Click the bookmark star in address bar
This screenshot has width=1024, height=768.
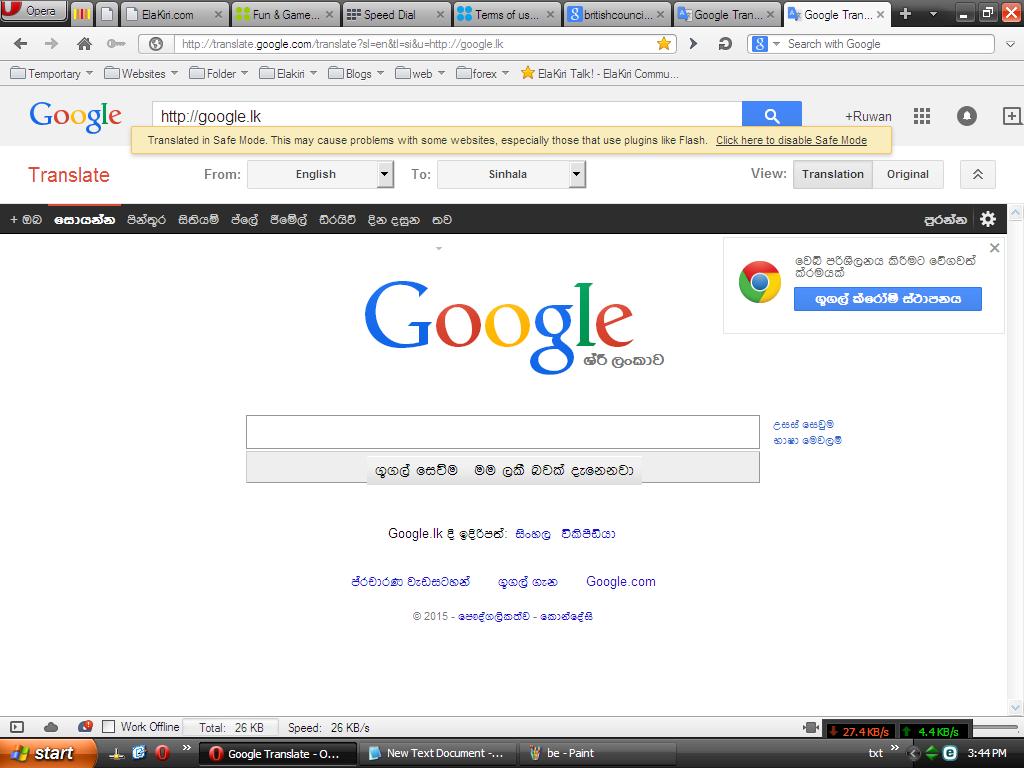(664, 44)
